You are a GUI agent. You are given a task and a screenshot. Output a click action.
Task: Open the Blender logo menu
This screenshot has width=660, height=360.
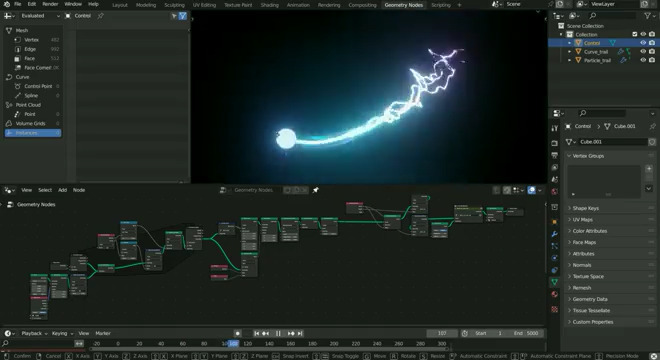click(x=6, y=4)
